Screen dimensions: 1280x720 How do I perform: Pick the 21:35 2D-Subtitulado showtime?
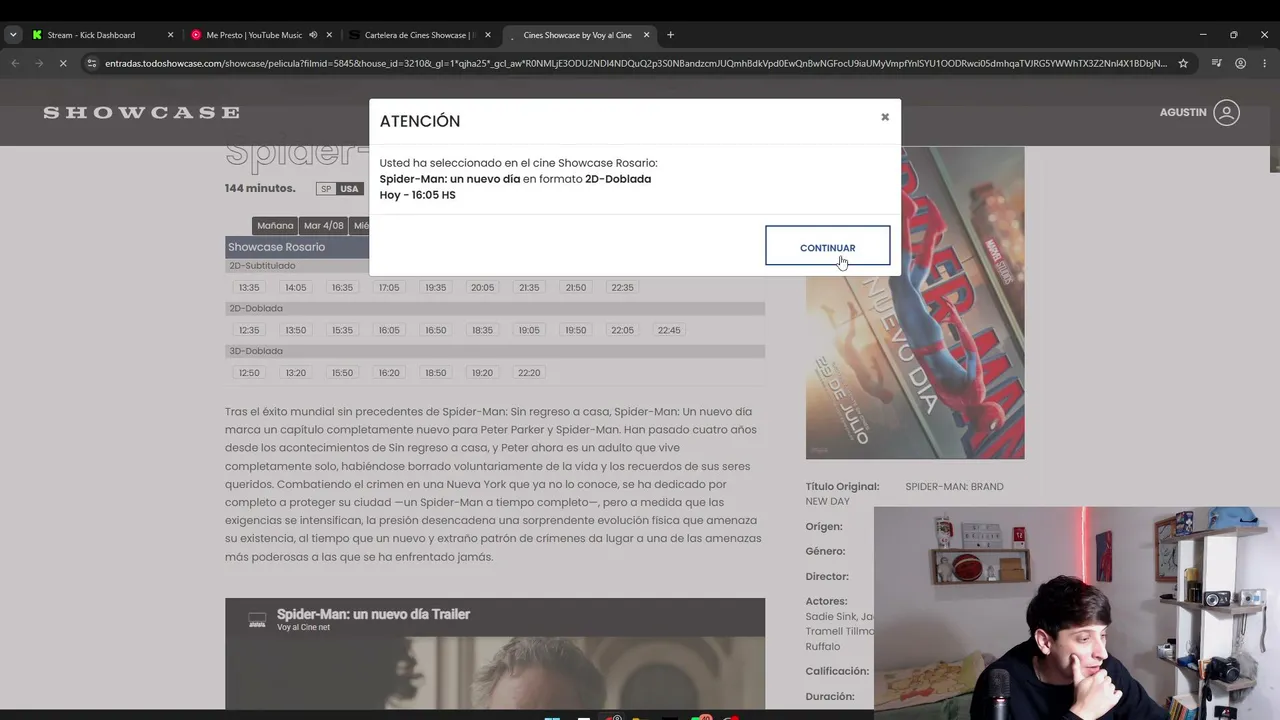coord(529,287)
